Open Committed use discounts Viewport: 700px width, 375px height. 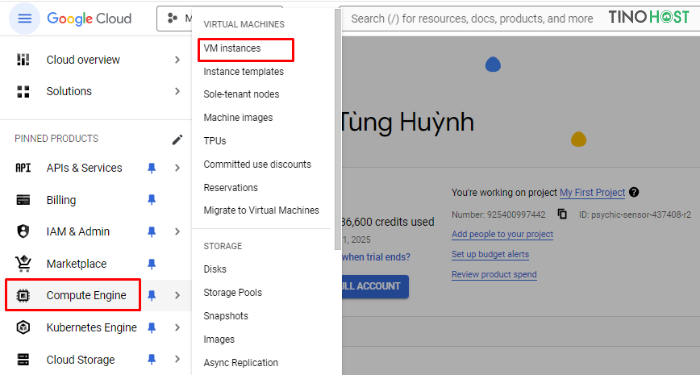pyautogui.click(x=258, y=164)
